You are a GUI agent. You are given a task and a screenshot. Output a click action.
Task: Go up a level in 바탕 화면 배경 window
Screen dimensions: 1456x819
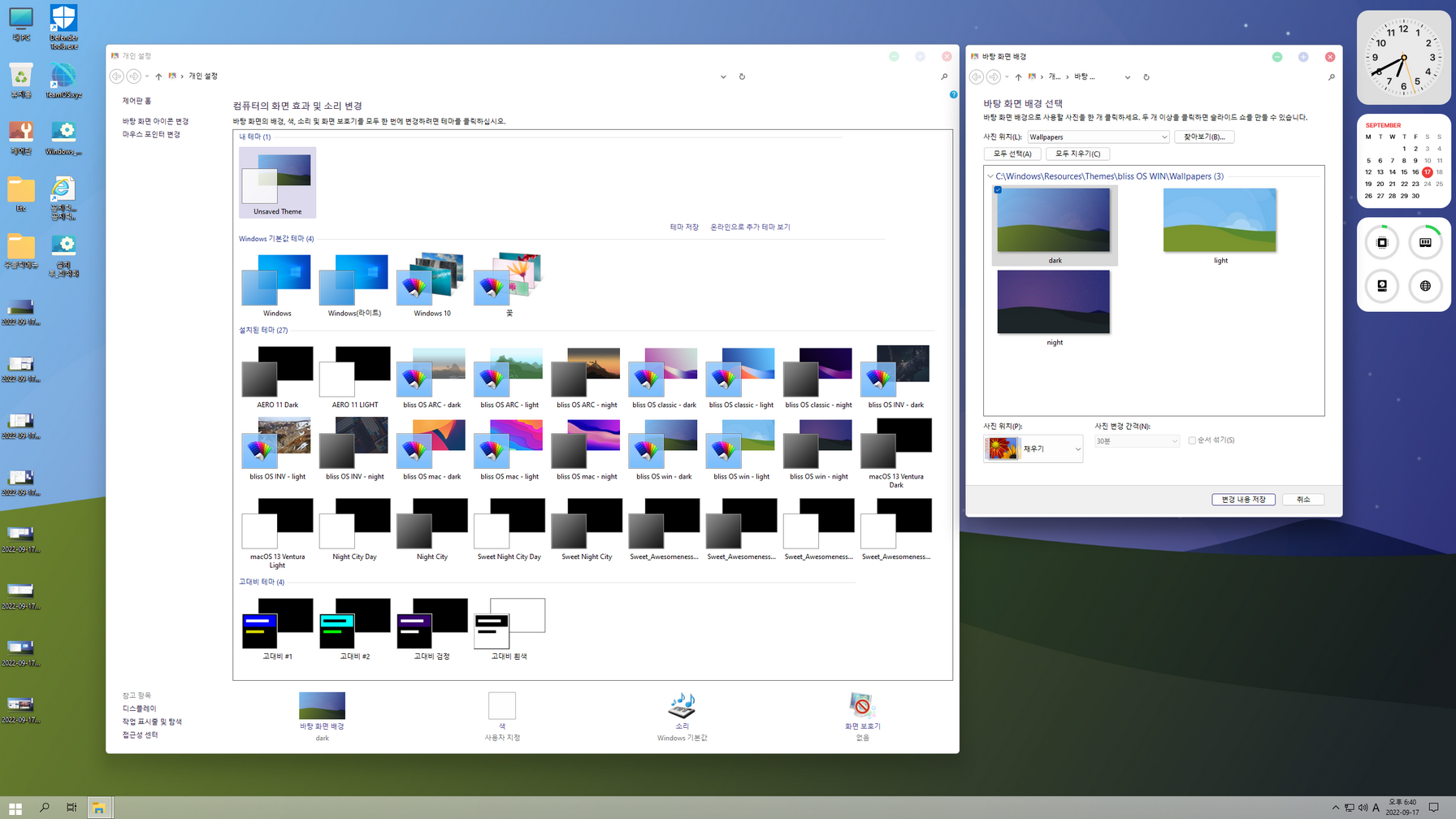point(1018,77)
